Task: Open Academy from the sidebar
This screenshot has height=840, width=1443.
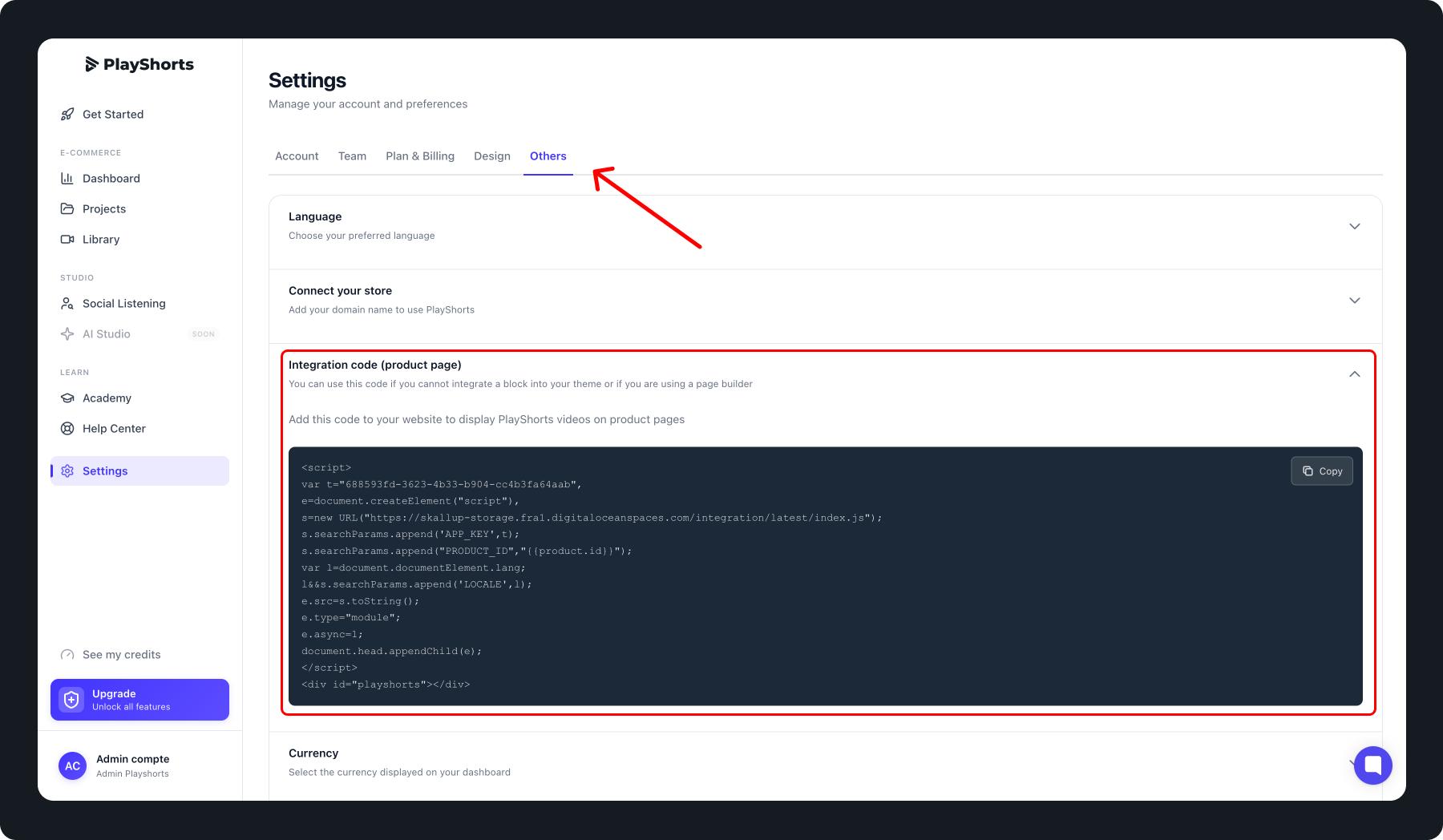Action: point(140,398)
